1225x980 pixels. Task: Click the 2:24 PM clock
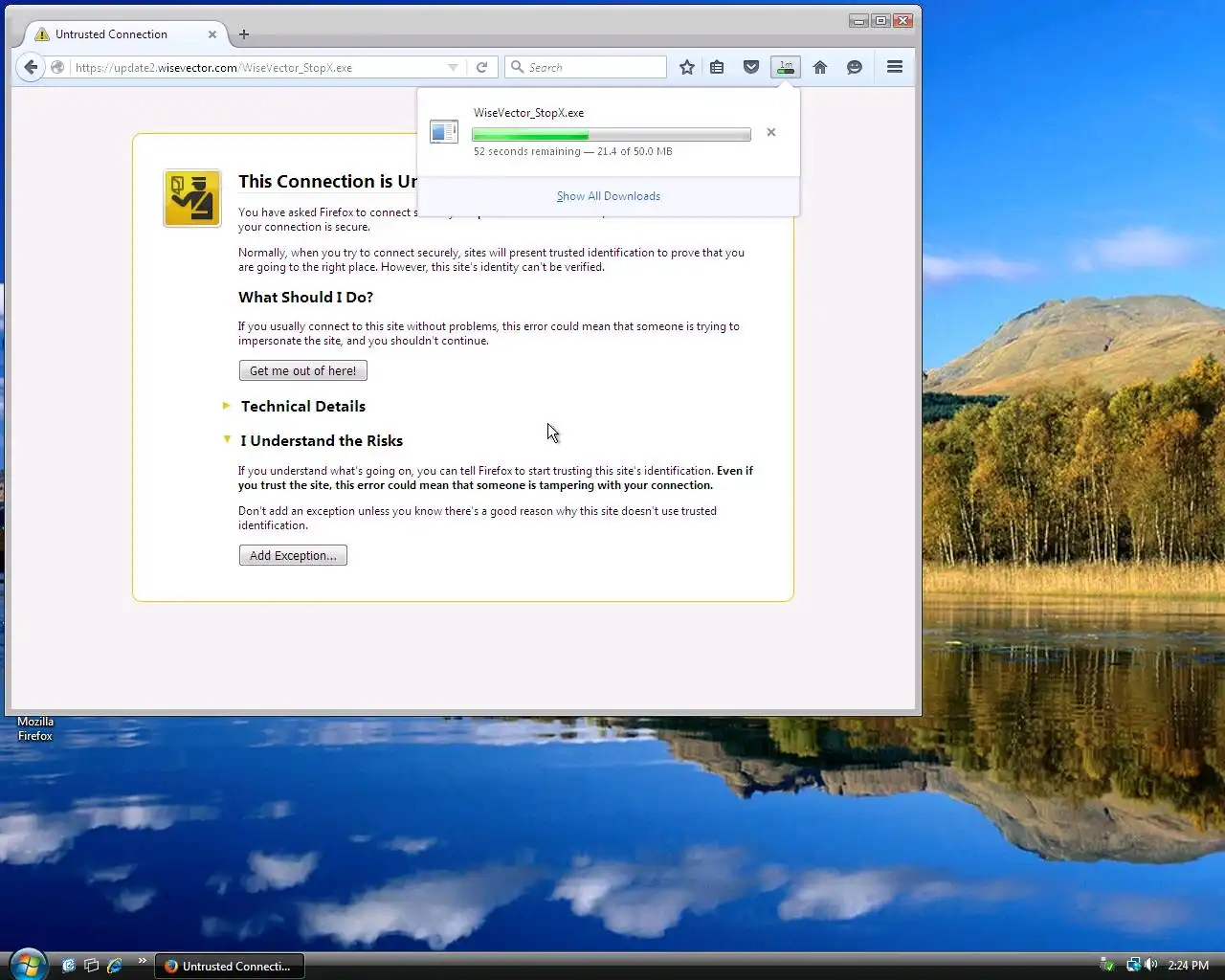pyautogui.click(x=1188, y=966)
